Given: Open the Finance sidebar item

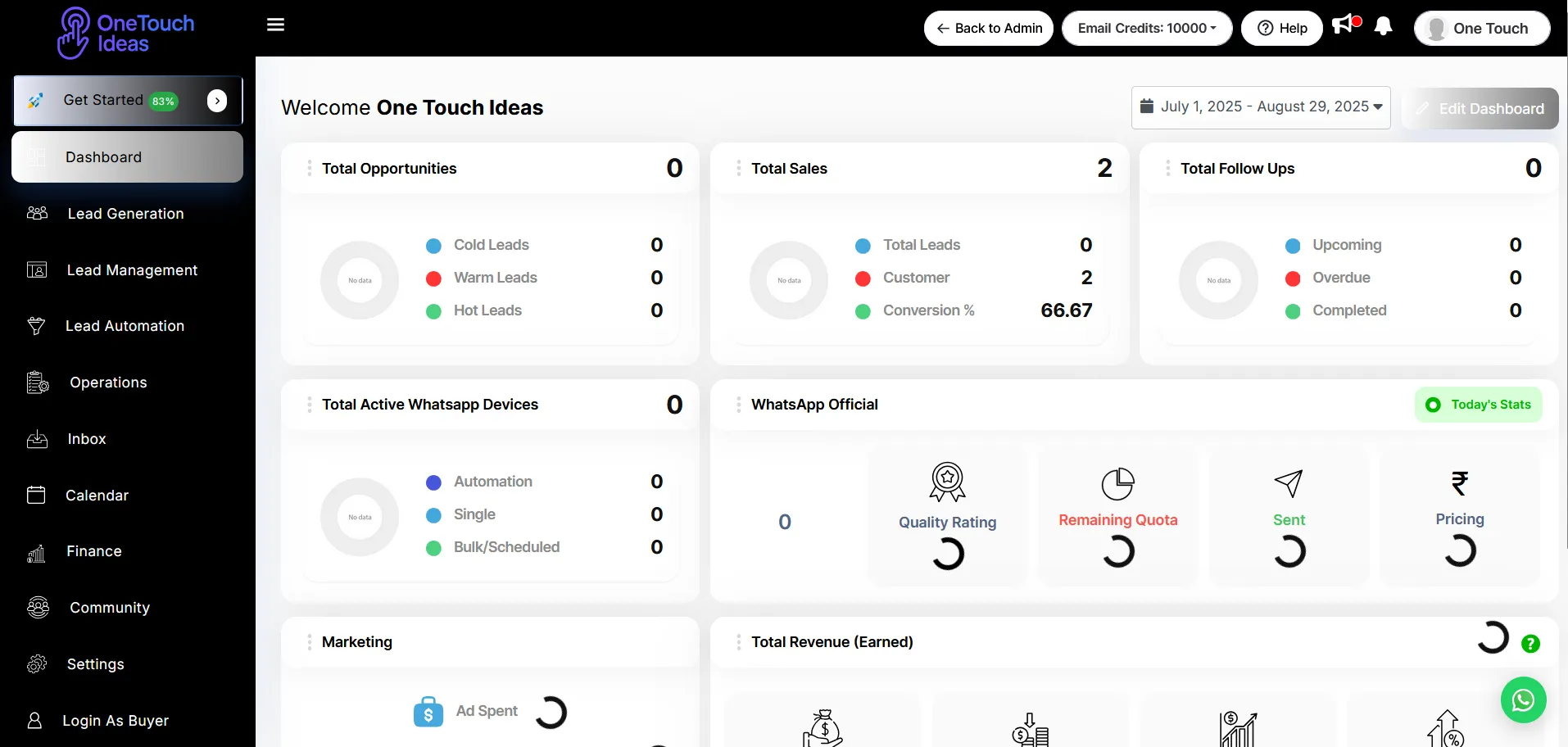Looking at the screenshot, I should pos(93,552).
